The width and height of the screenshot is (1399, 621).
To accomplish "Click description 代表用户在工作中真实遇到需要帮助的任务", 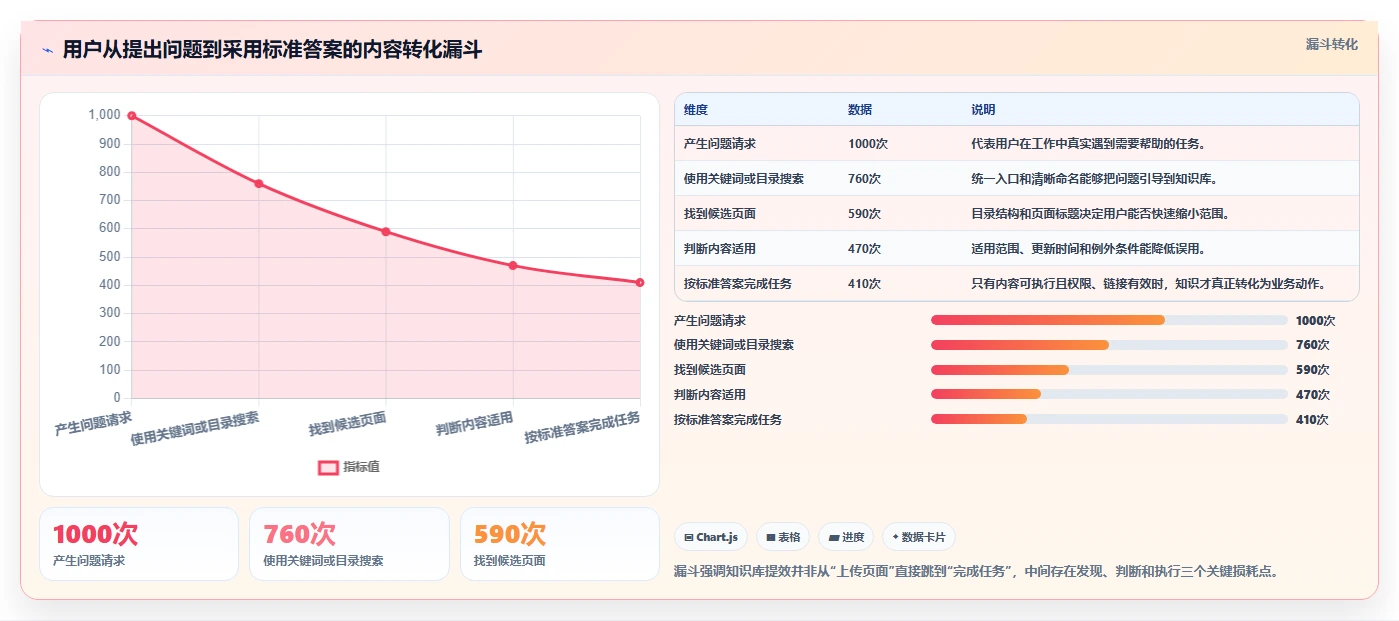I will 1089,144.
